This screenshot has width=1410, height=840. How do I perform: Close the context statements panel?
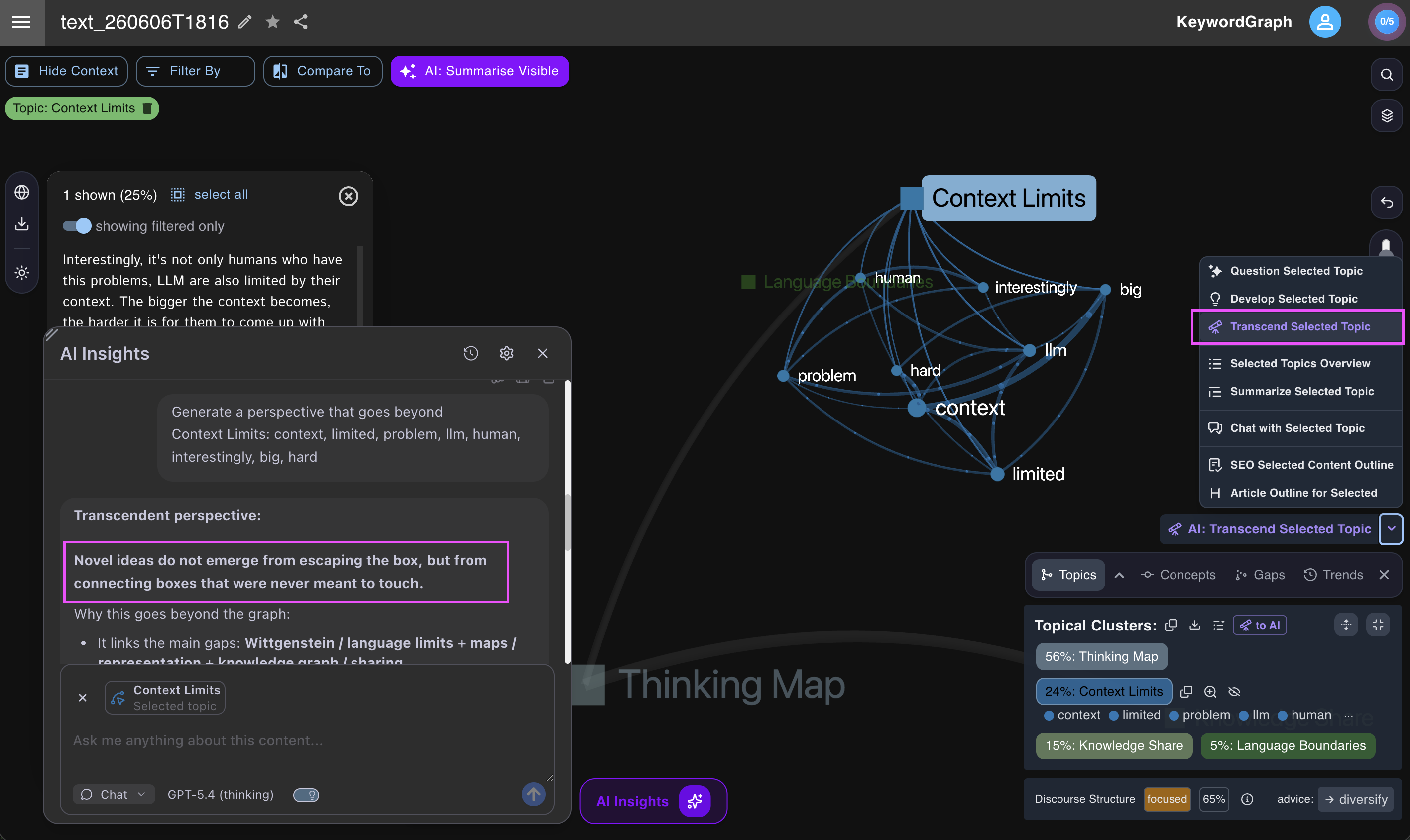point(348,196)
